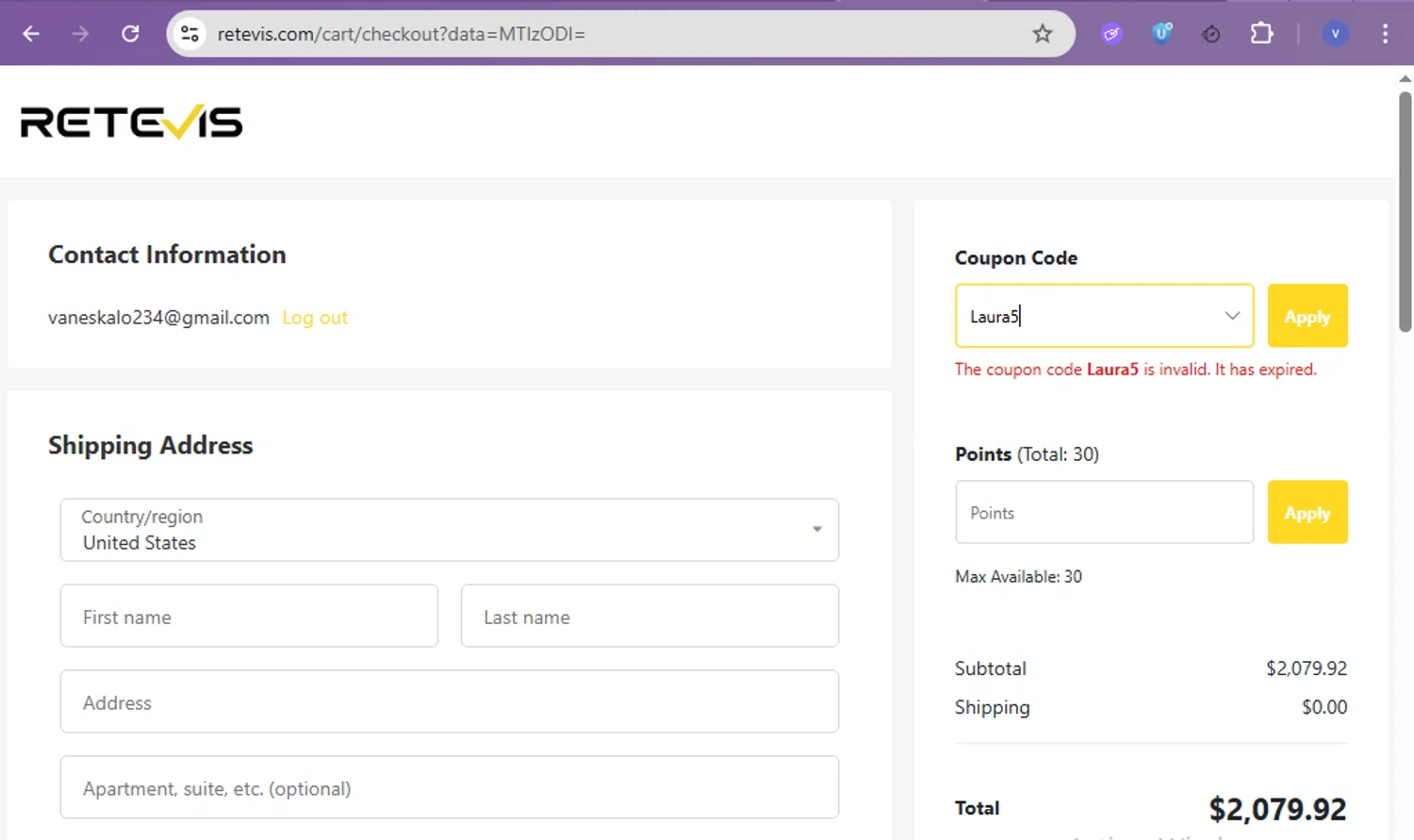Image resolution: width=1414 pixels, height=840 pixels.
Task: Open the blue shield extension icon
Action: (1161, 34)
